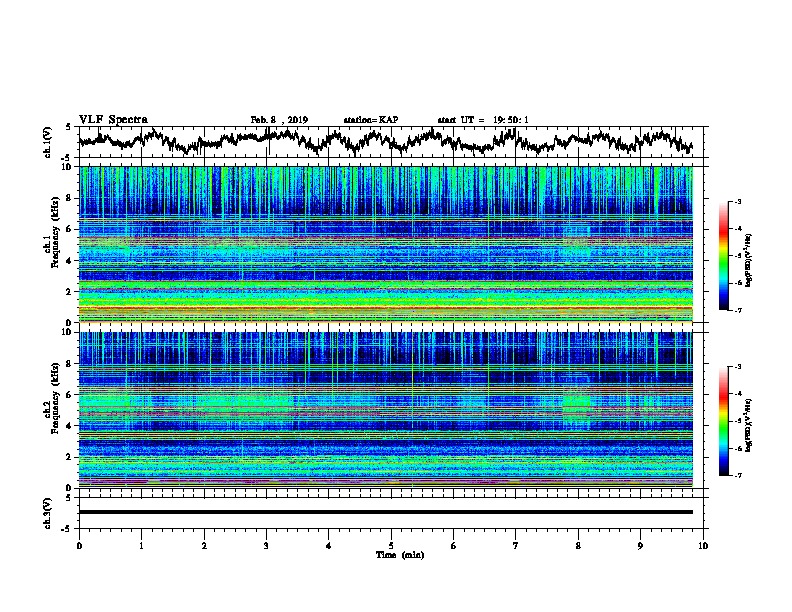Click the ch.1 color scale "log(PSD)" label
Viewport: 792px width, 612px height.
[749, 261]
